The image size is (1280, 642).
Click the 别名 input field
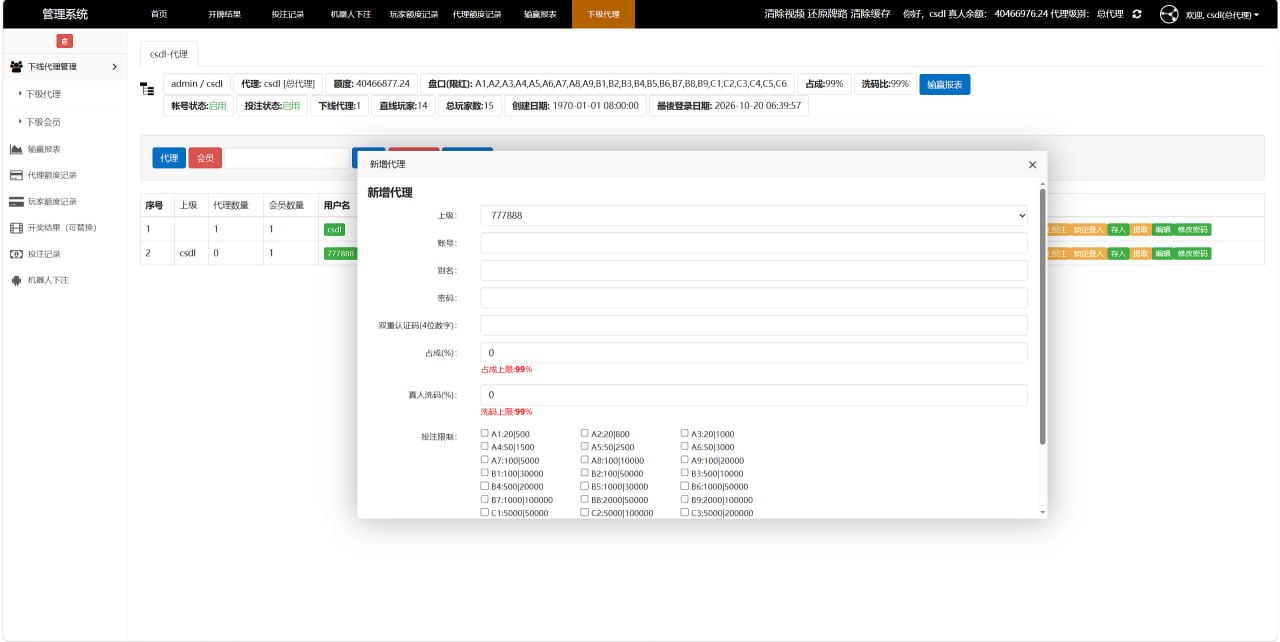point(754,270)
